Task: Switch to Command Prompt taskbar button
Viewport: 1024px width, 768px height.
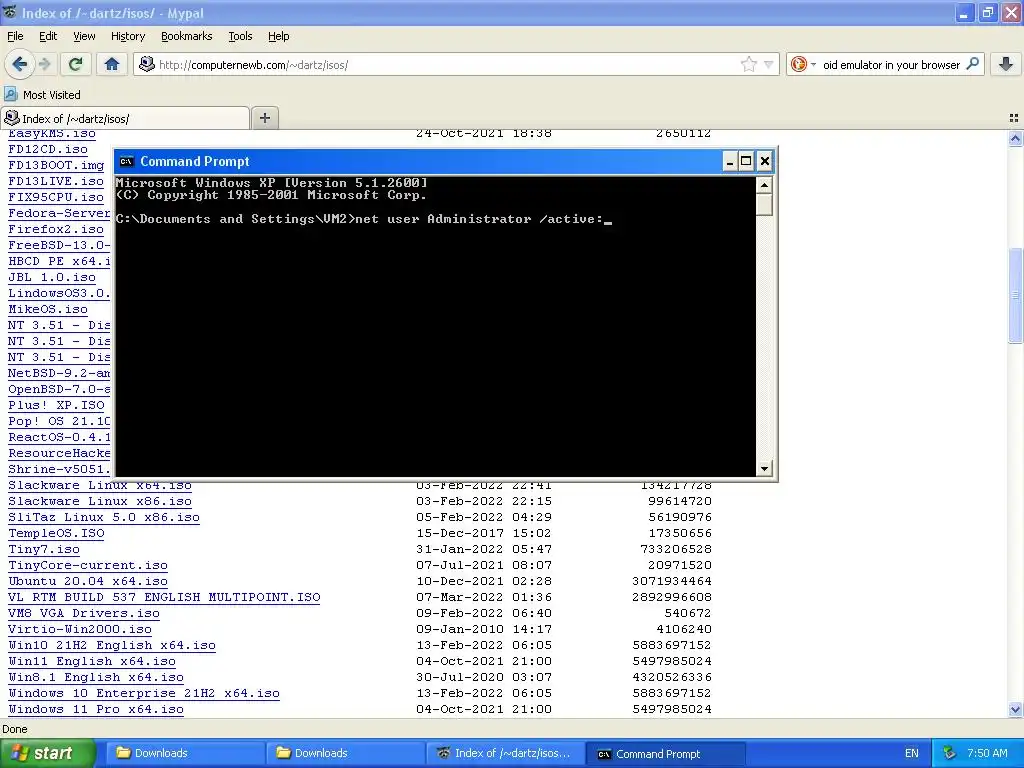Action: pyautogui.click(x=665, y=754)
